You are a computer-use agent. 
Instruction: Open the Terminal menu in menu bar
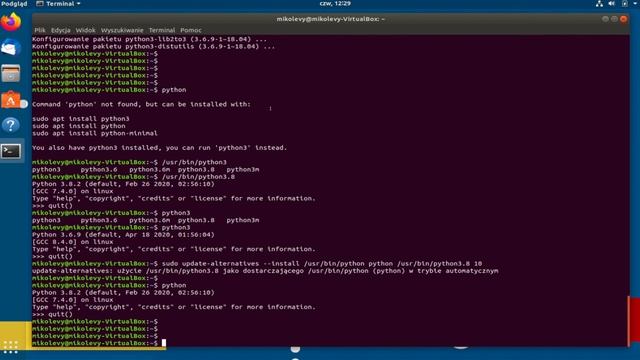click(162, 30)
